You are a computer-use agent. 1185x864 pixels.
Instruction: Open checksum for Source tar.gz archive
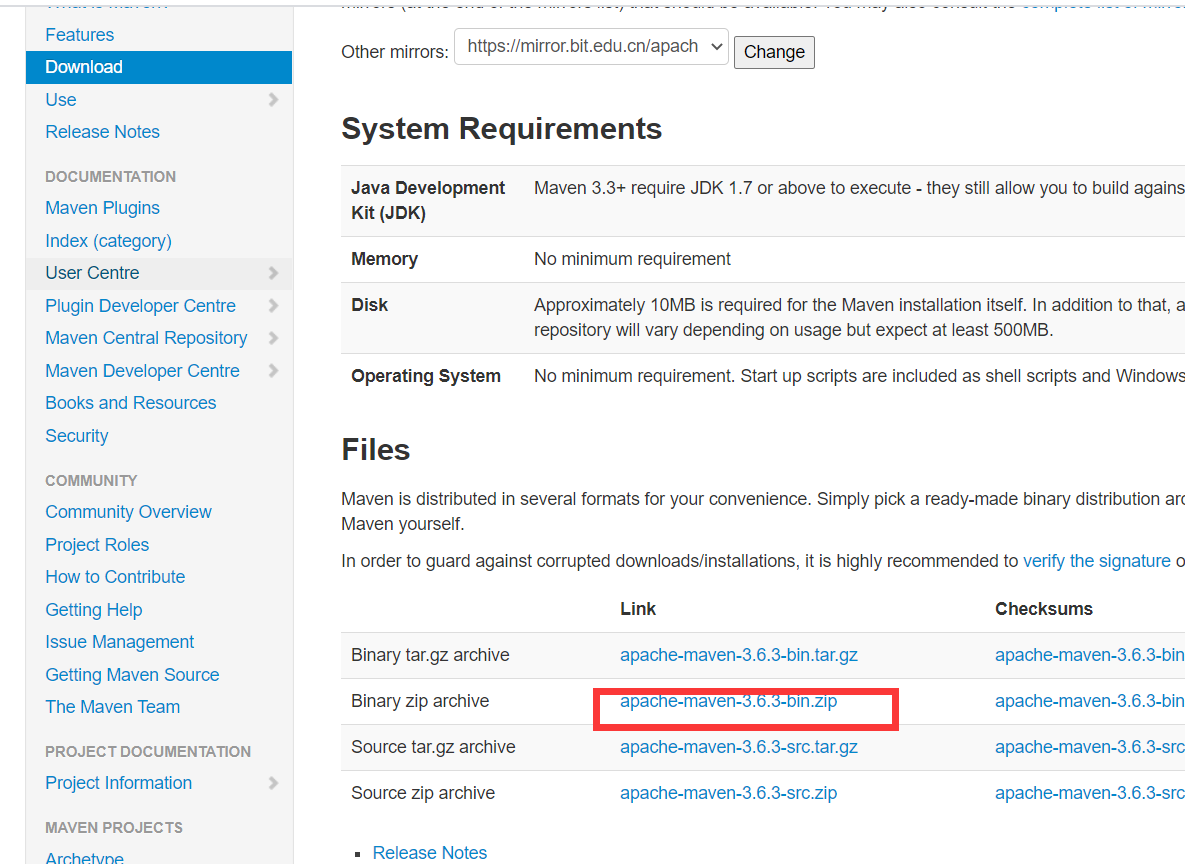(1090, 747)
